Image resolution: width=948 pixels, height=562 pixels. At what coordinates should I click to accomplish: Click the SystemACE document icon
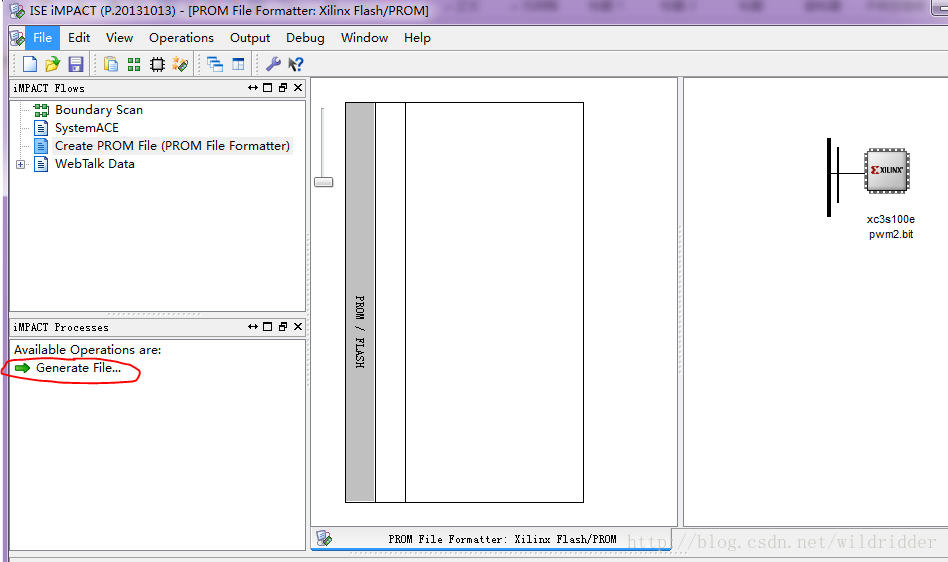click(41, 128)
